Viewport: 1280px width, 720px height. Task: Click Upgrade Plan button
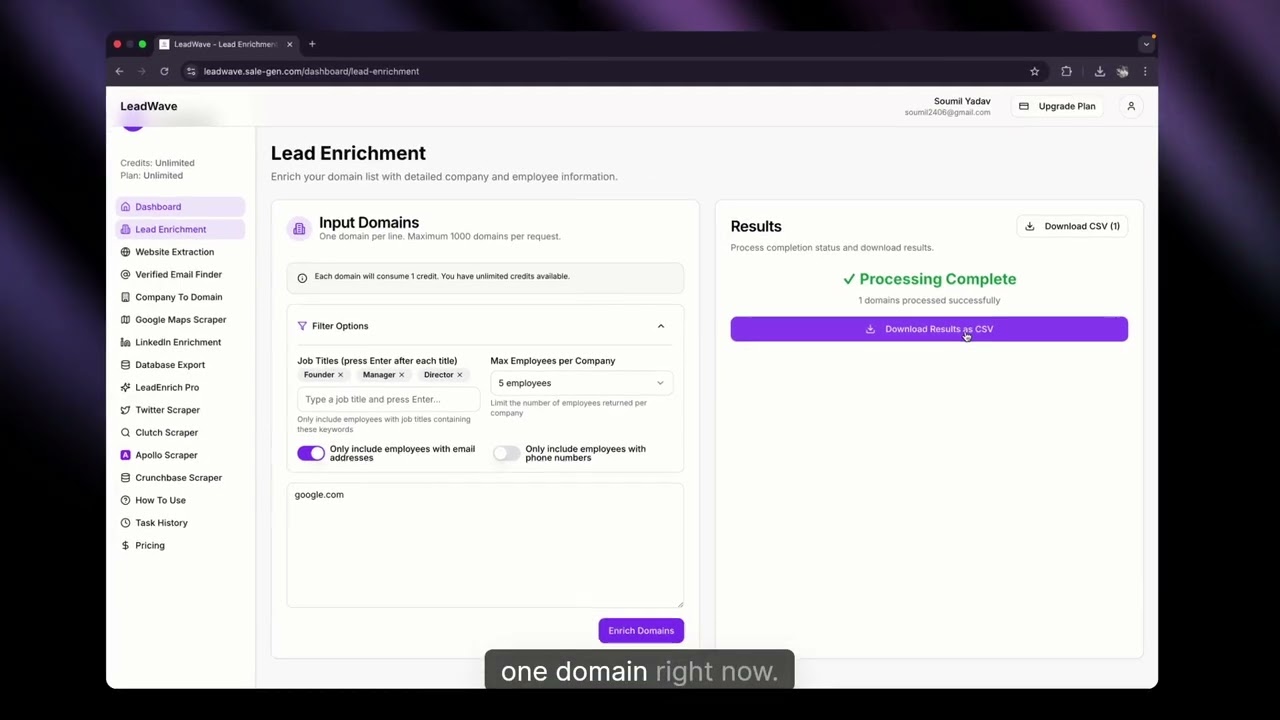[x=1057, y=106]
